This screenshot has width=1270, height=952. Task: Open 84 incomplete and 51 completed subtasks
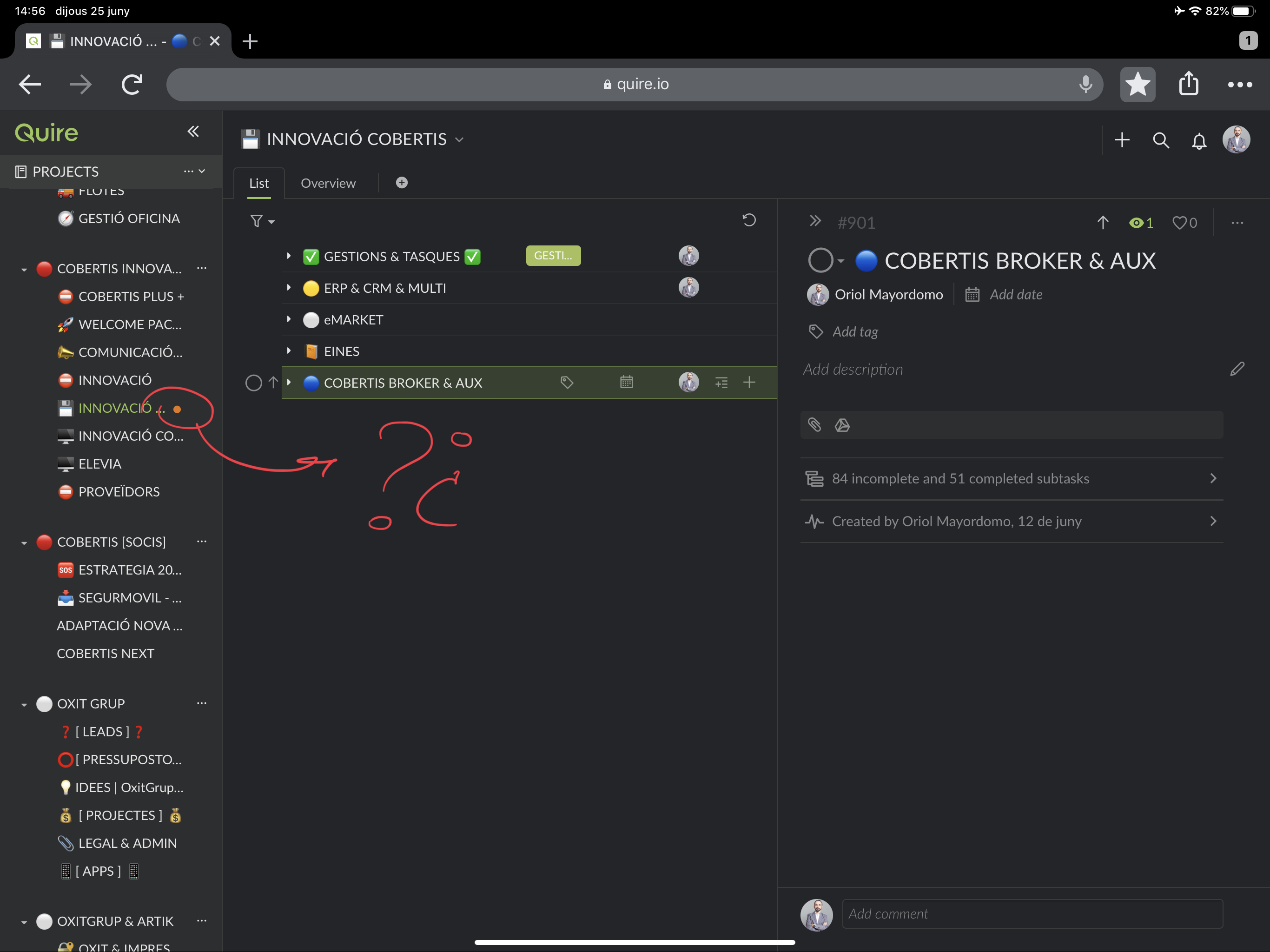pos(1012,478)
